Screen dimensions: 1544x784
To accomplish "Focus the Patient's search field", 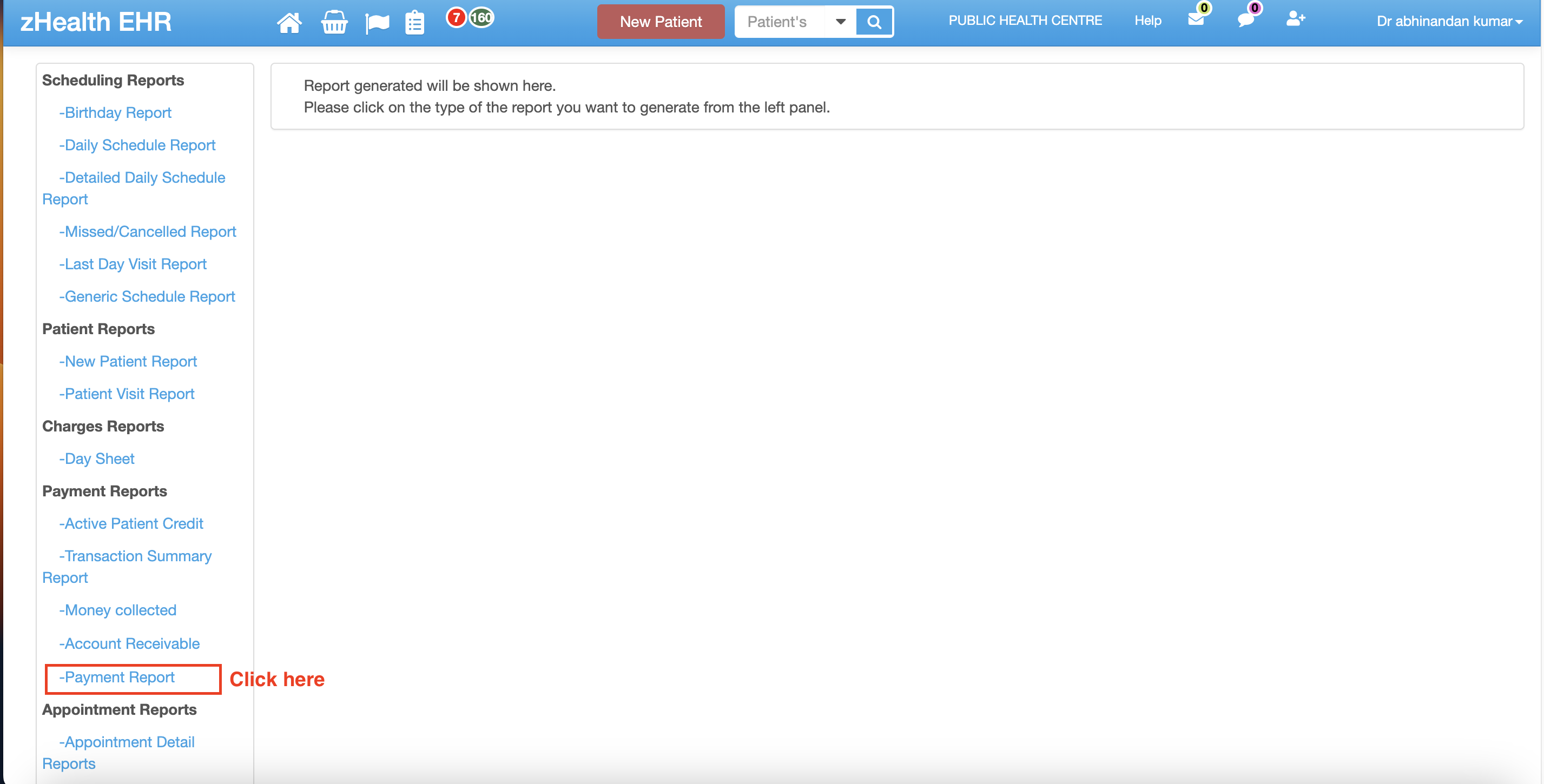I will (x=781, y=22).
